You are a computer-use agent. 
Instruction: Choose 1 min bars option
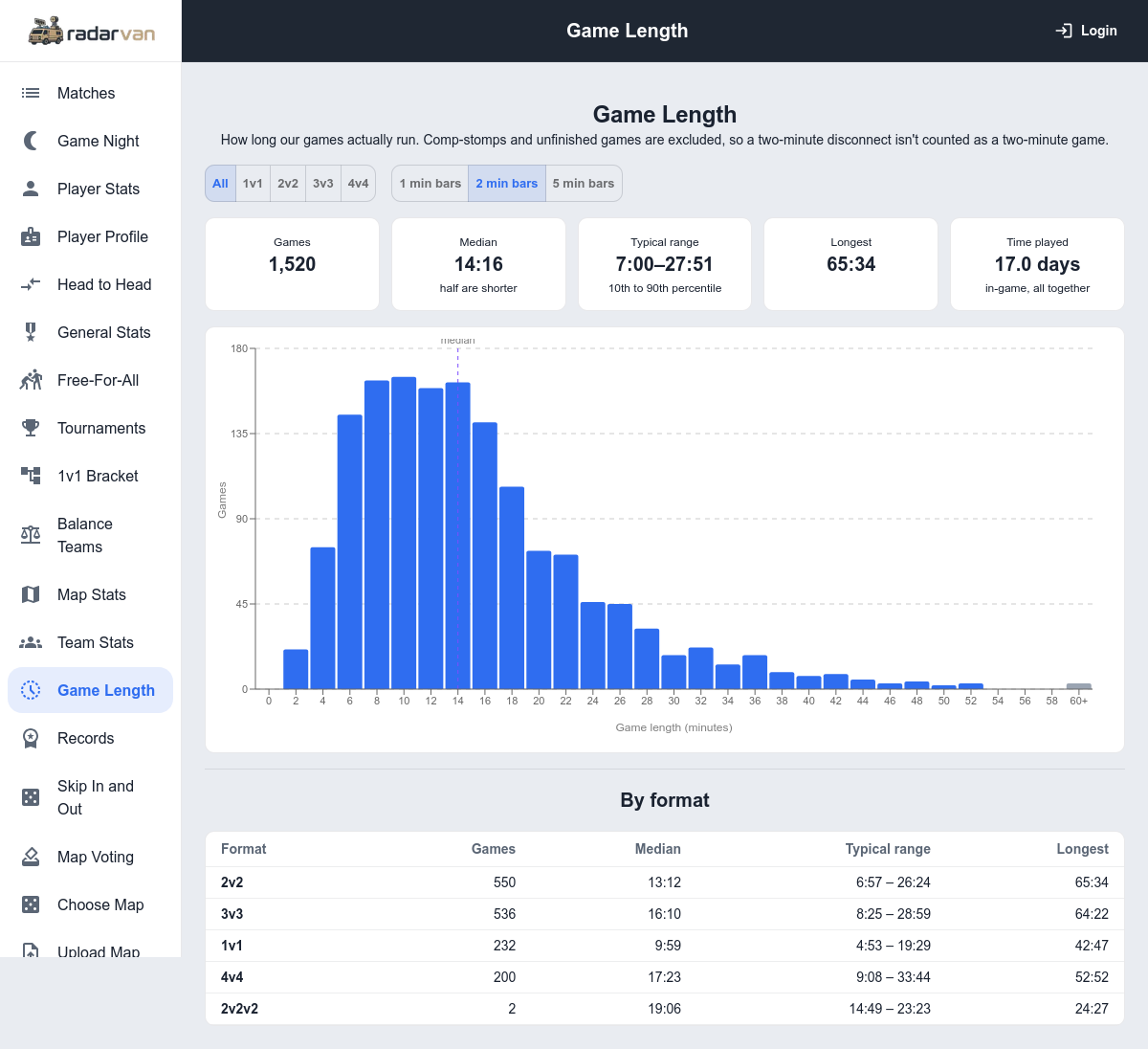point(430,184)
